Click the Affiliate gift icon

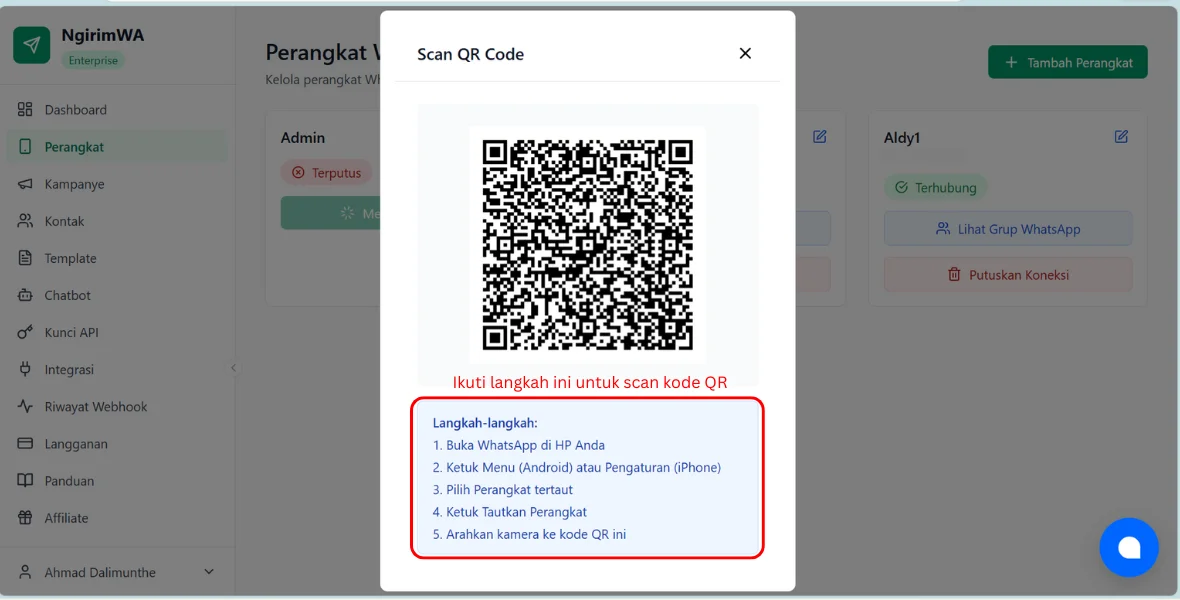25,518
